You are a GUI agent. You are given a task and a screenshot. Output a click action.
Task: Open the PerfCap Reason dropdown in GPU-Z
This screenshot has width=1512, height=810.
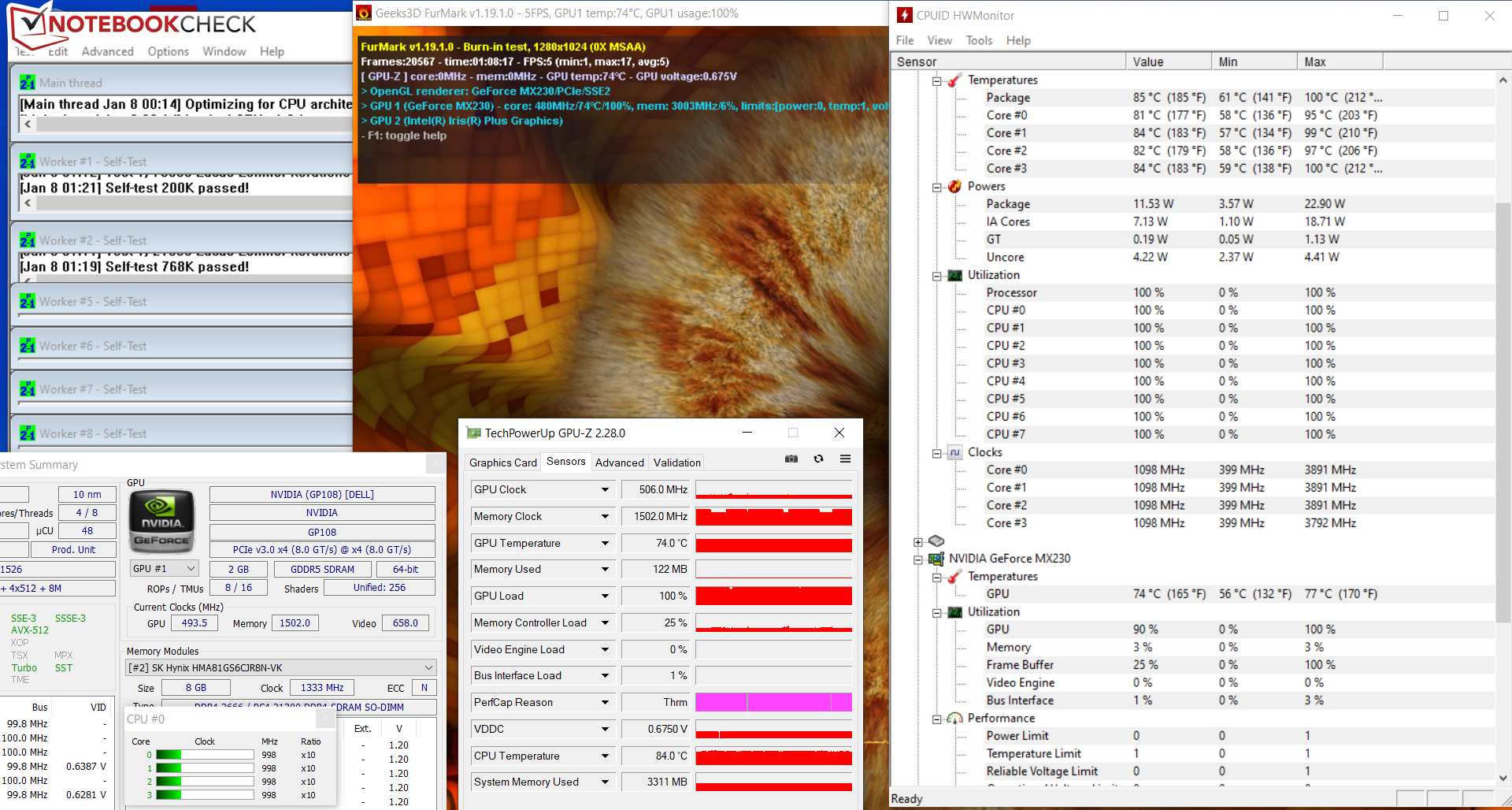605,702
